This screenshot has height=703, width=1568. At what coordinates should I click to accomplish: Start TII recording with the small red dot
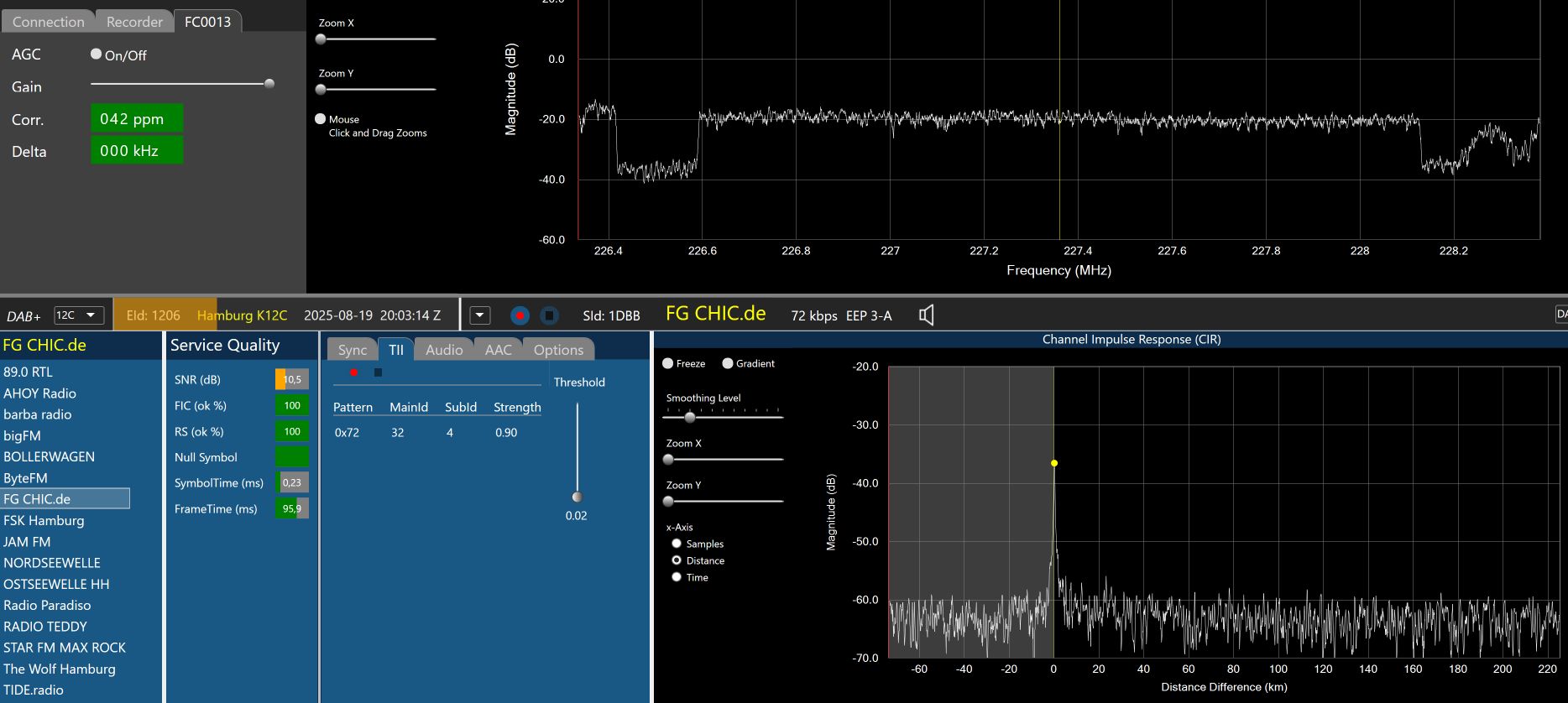click(x=354, y=372)
